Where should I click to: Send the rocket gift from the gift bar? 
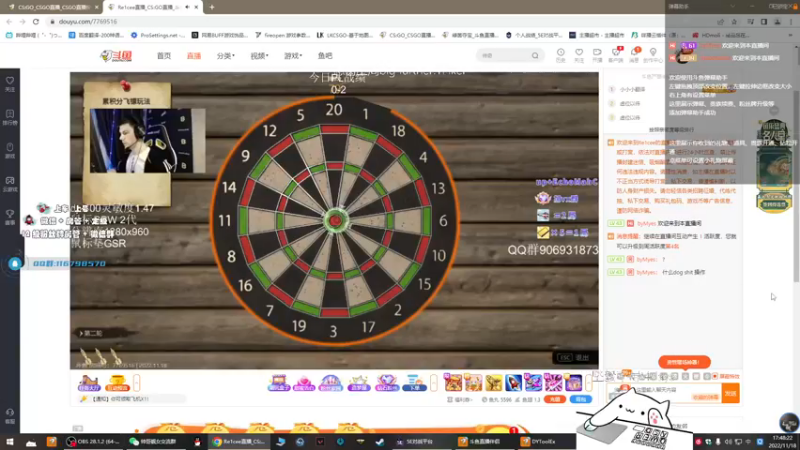pyautogui.click(x=513, y=383)
